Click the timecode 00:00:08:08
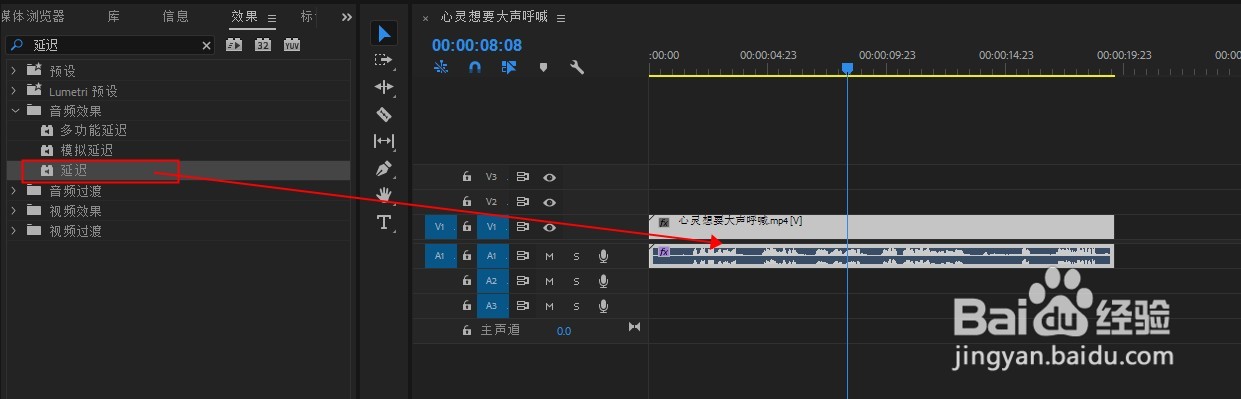This screenshot has height=399, width=1241. coord(477,45)
